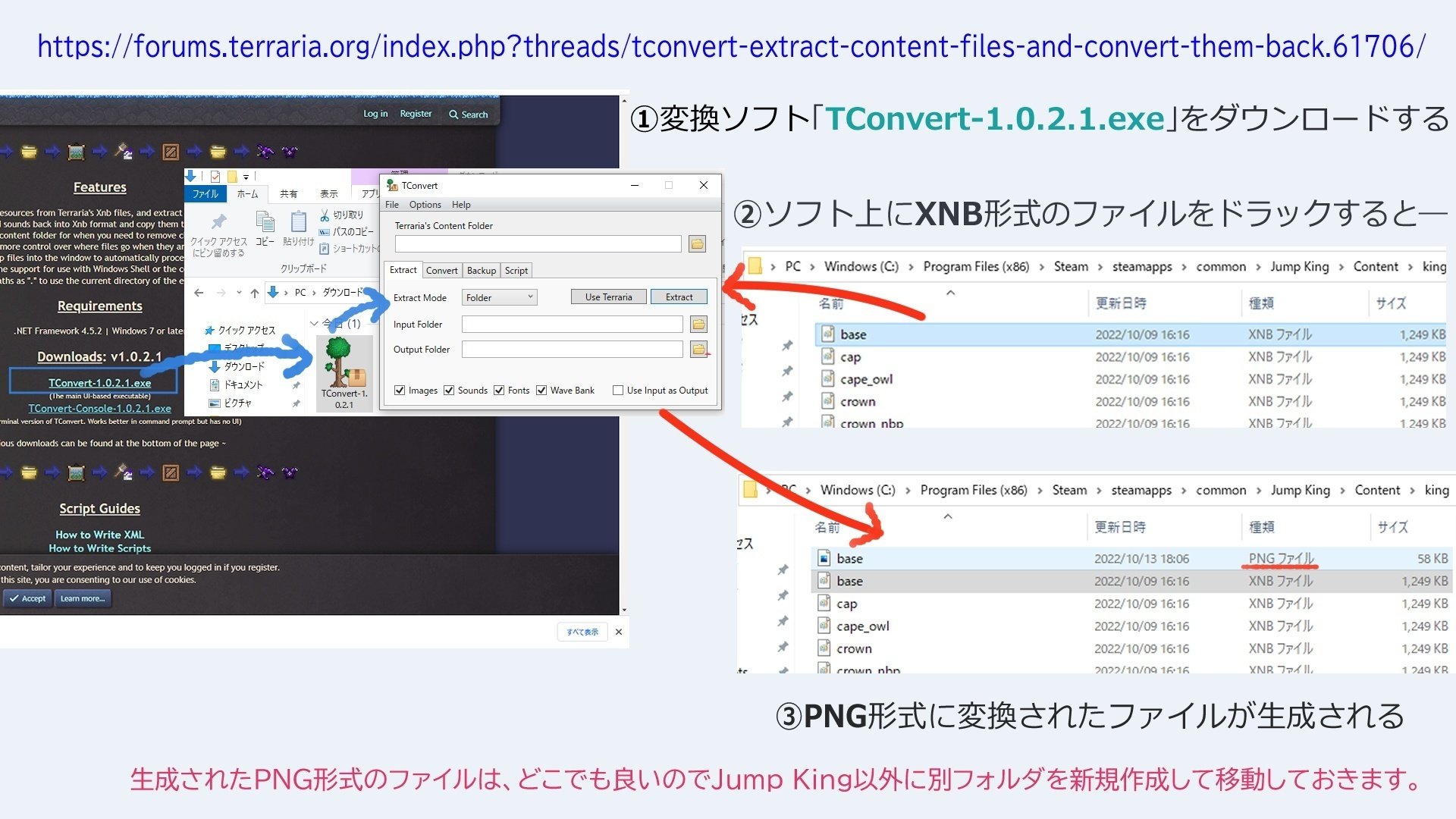1456x819 pixels.
Task: Click the Input Folder text field
Action: pyautogui.click(x=573, y=325)
